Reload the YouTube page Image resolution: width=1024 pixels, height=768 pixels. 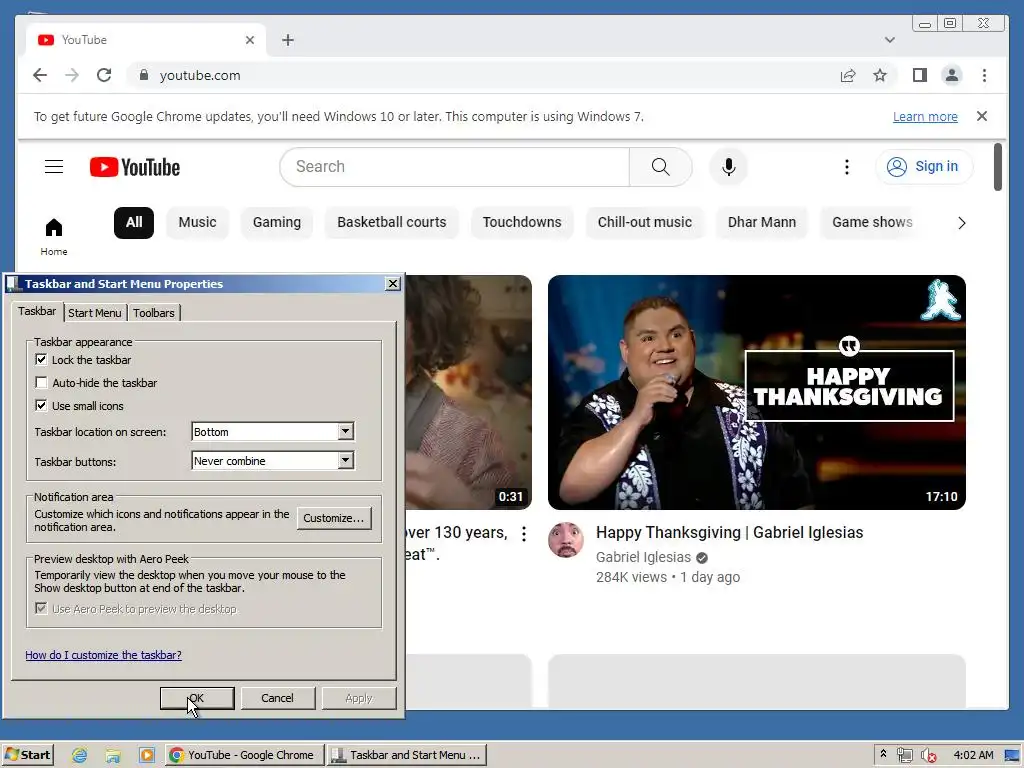[104, 75]
